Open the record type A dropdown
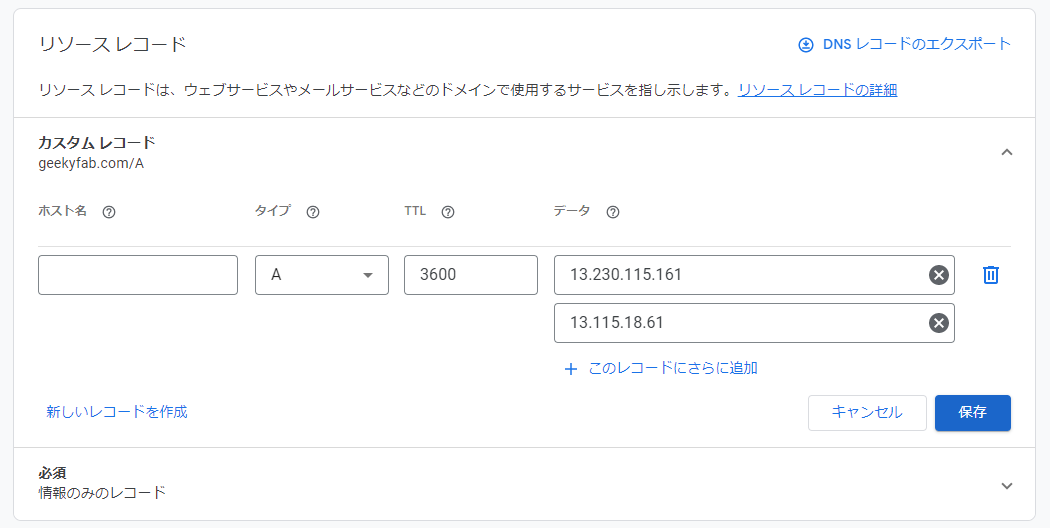1050x528 pixels. tap(321, 275)
